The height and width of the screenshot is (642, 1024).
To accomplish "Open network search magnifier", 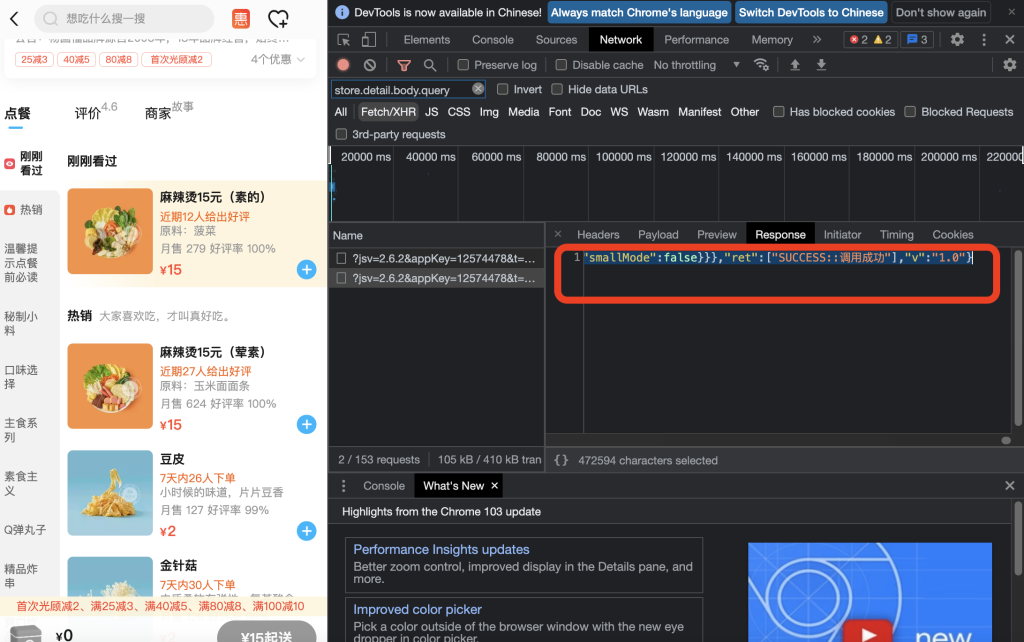I will click(x=430, y=65).
